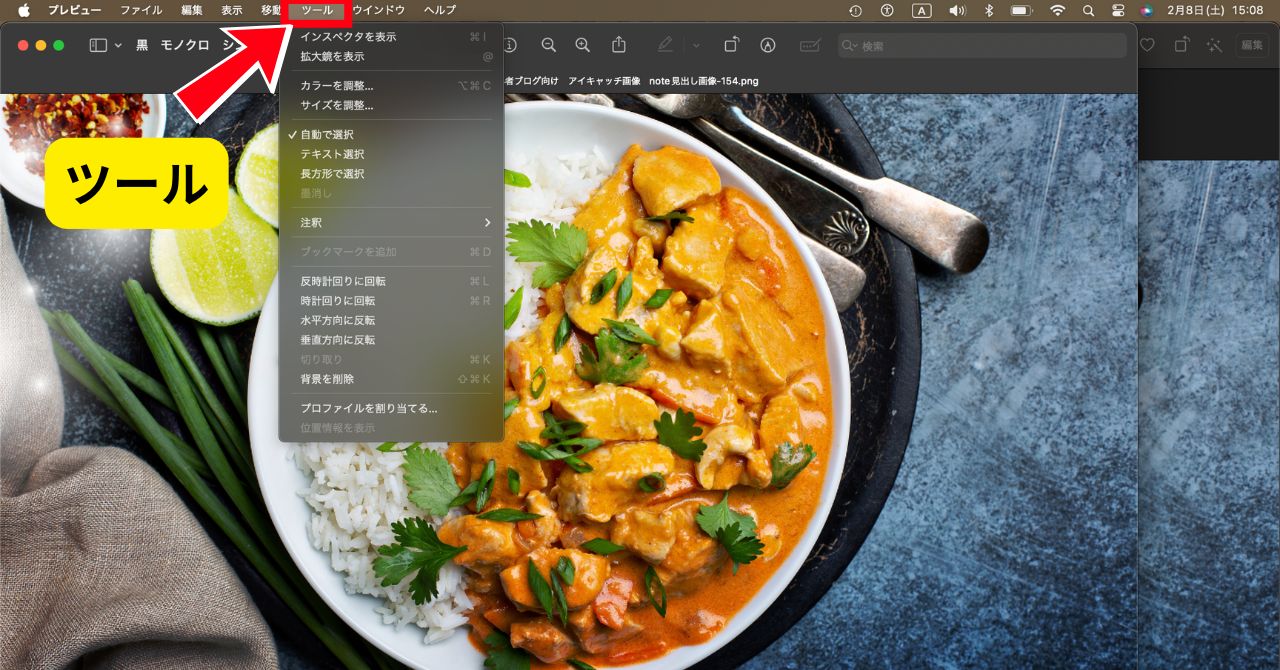The height and width of the screenshot is (670, 1280).
Task: Click the 黒 text in window title
Action: (x=142, y=45)
